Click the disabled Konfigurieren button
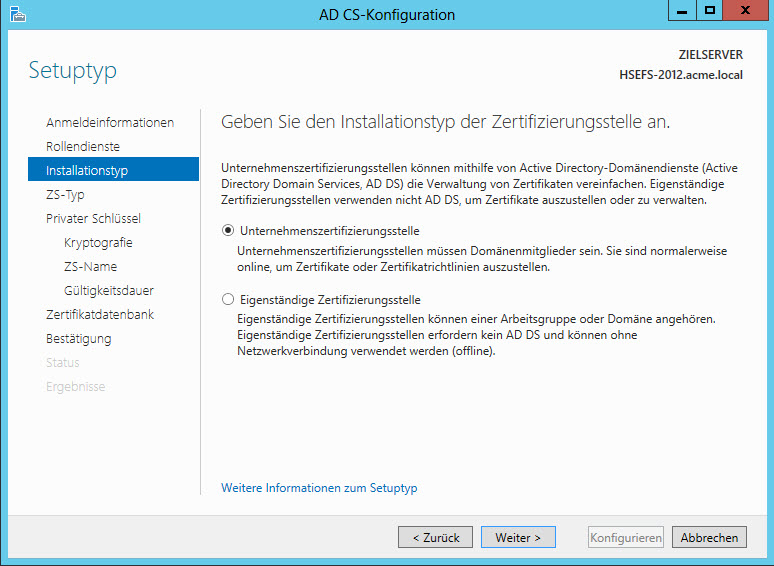This screenshot has width=774, height=566. click(626, 537)
